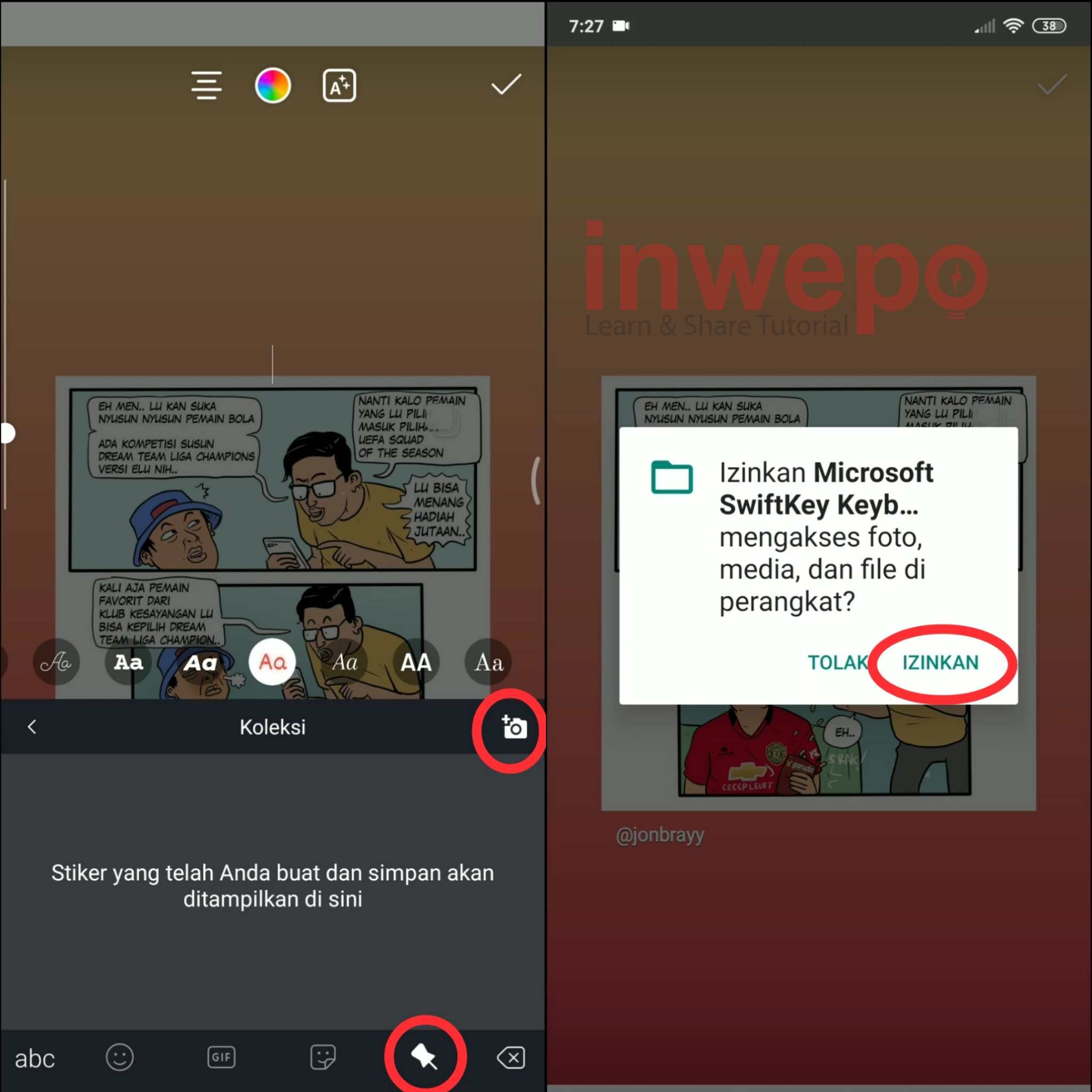Image resolution: width=1092 pixels, height=1092 pixels.
Task: Select the bold italic Aa font
Action: 200,662
